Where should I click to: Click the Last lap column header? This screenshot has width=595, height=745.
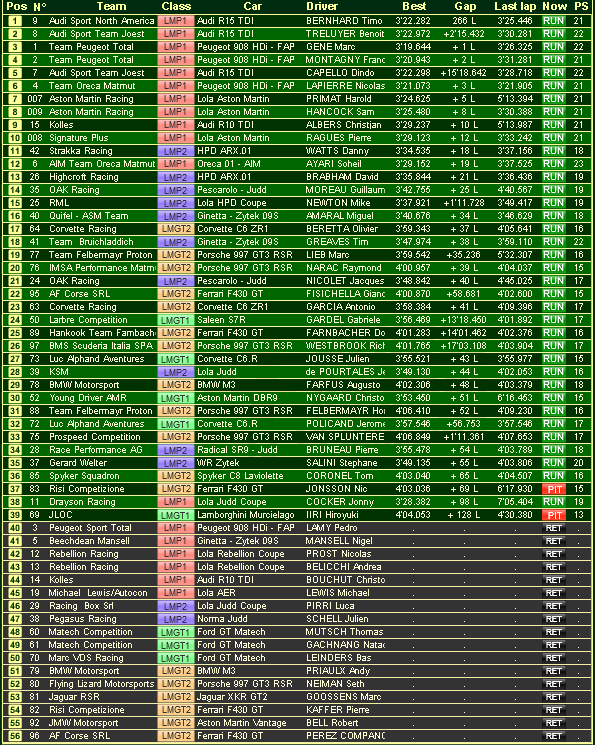coord(515,6)
